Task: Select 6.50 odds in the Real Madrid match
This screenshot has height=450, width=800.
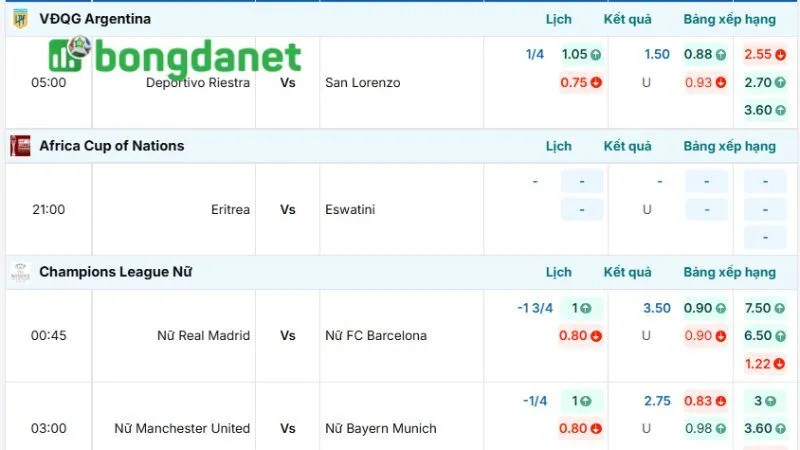Action: point(758,336)
